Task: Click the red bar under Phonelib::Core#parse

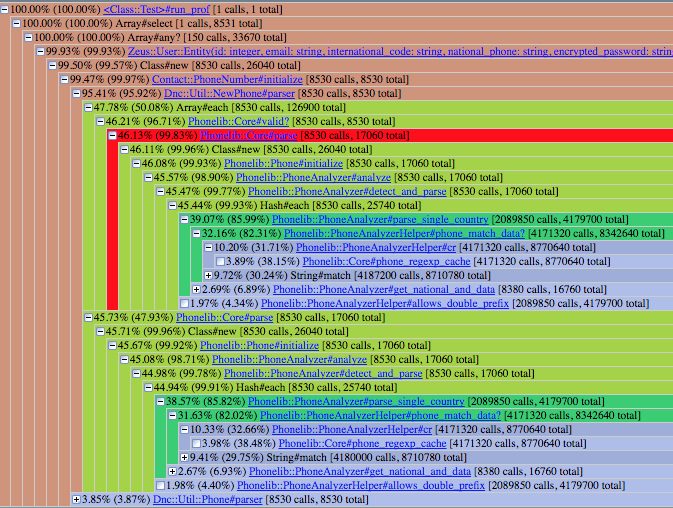Action: coord(112,225)
